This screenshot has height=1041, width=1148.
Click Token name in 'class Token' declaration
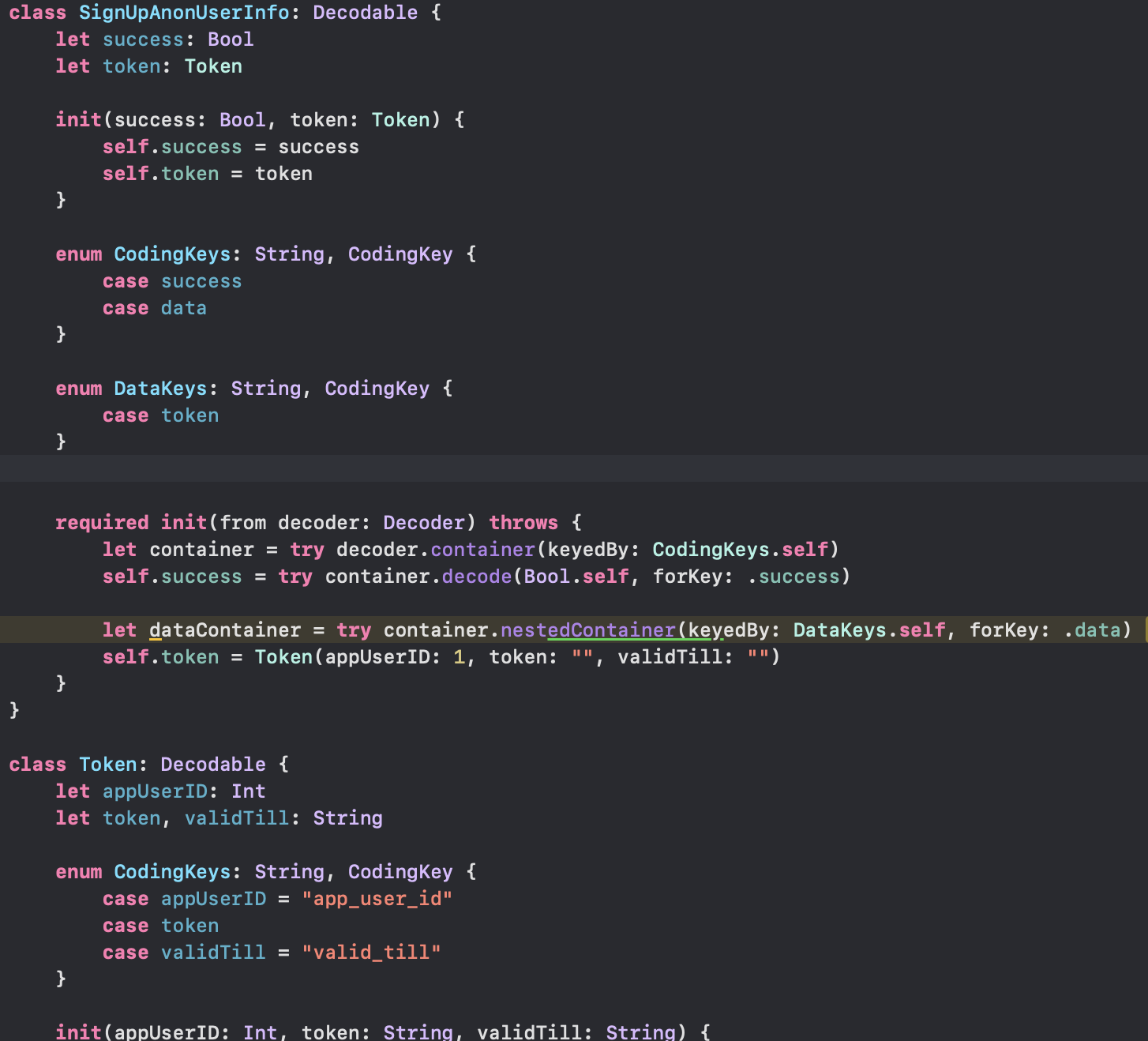(108, 765)
